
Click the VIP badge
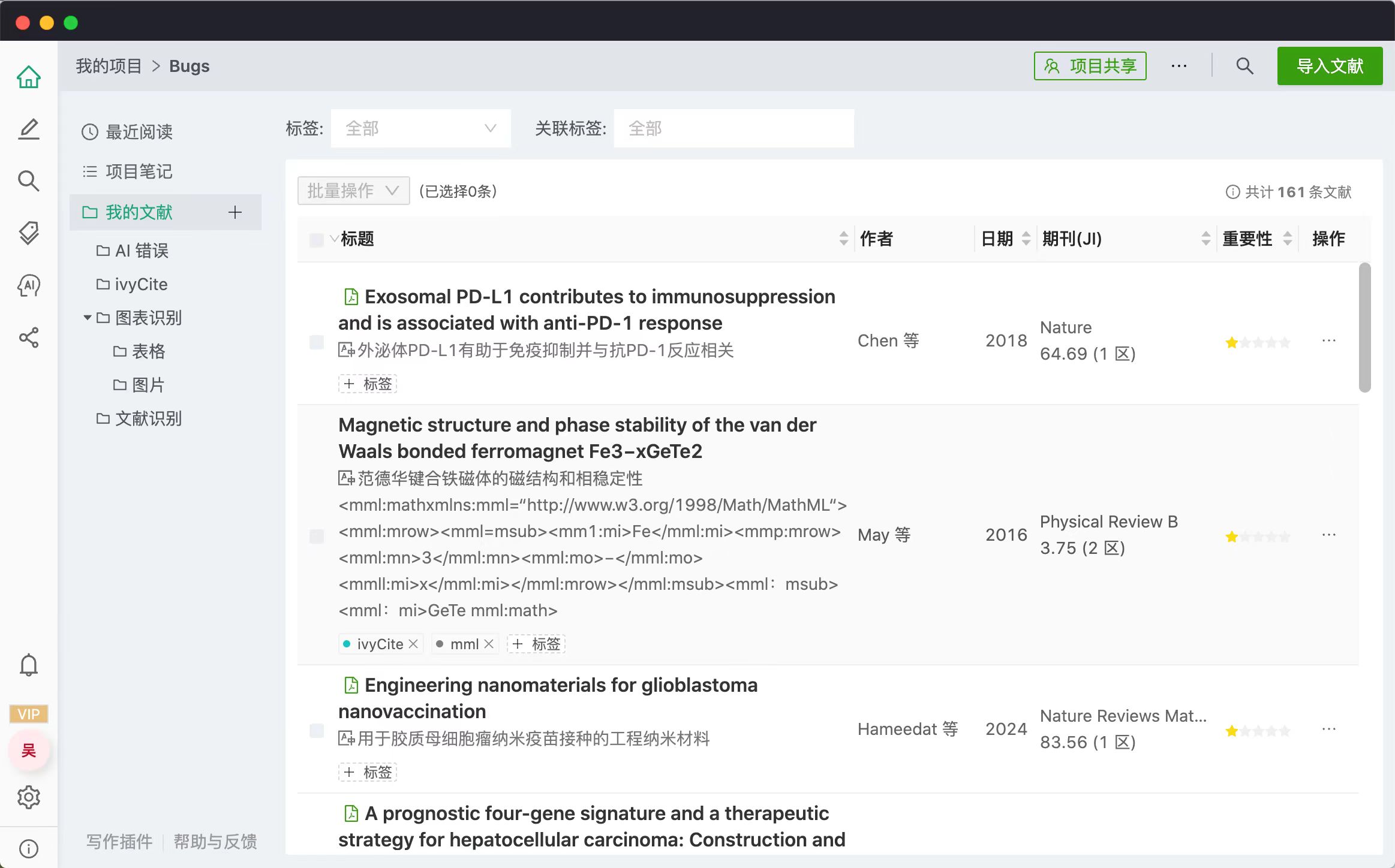(28, 714)
